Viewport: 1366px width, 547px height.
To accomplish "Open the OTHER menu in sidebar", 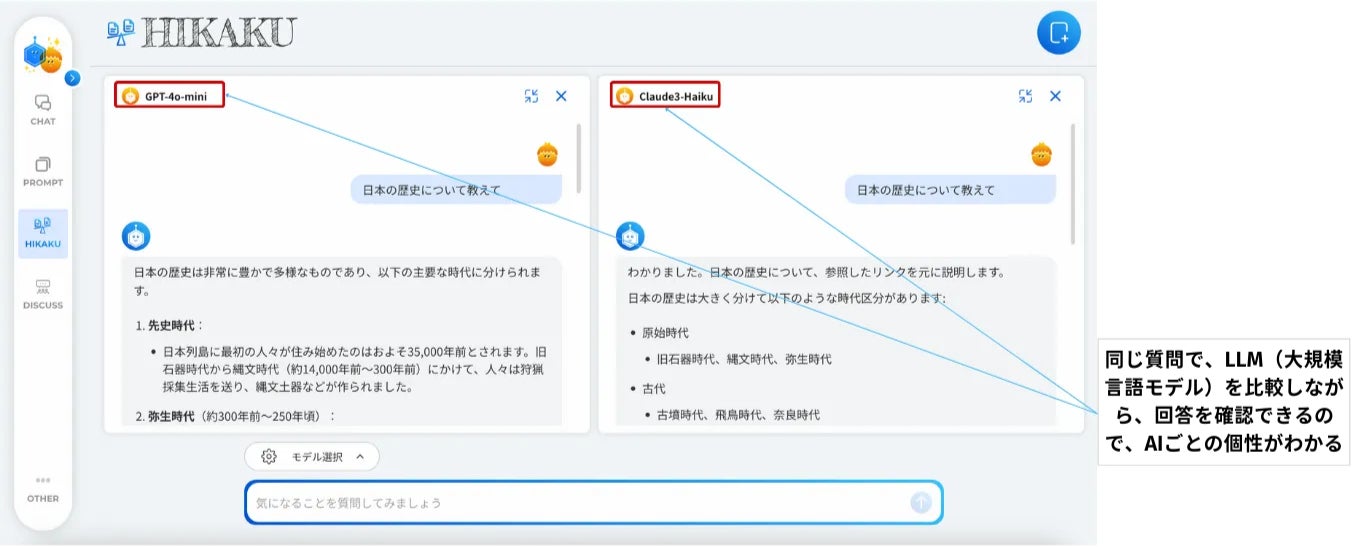I will (43, 488).
